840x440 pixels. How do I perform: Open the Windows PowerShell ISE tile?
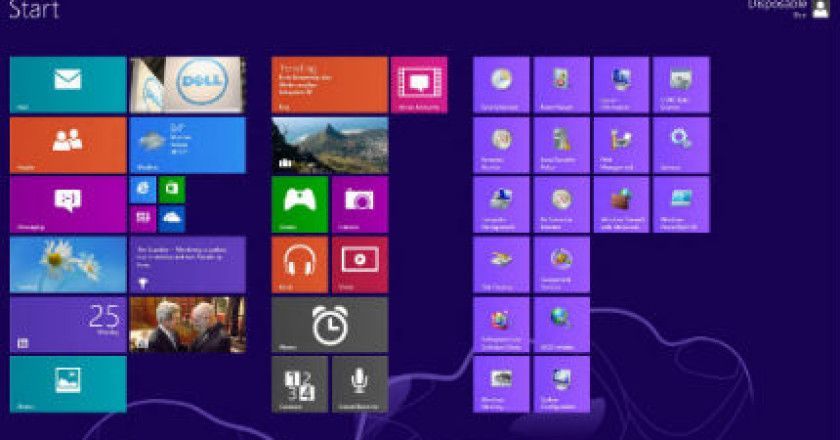coord(681,205)
